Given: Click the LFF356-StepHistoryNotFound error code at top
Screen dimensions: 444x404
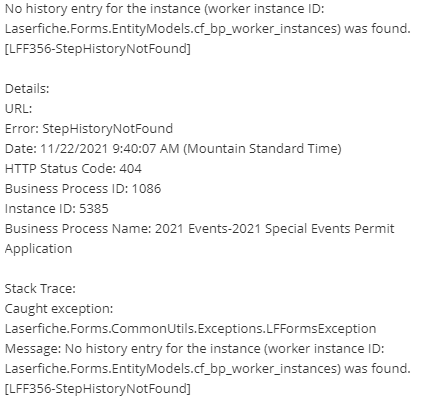Looking at the screenshot, I should tap(98, 49).
